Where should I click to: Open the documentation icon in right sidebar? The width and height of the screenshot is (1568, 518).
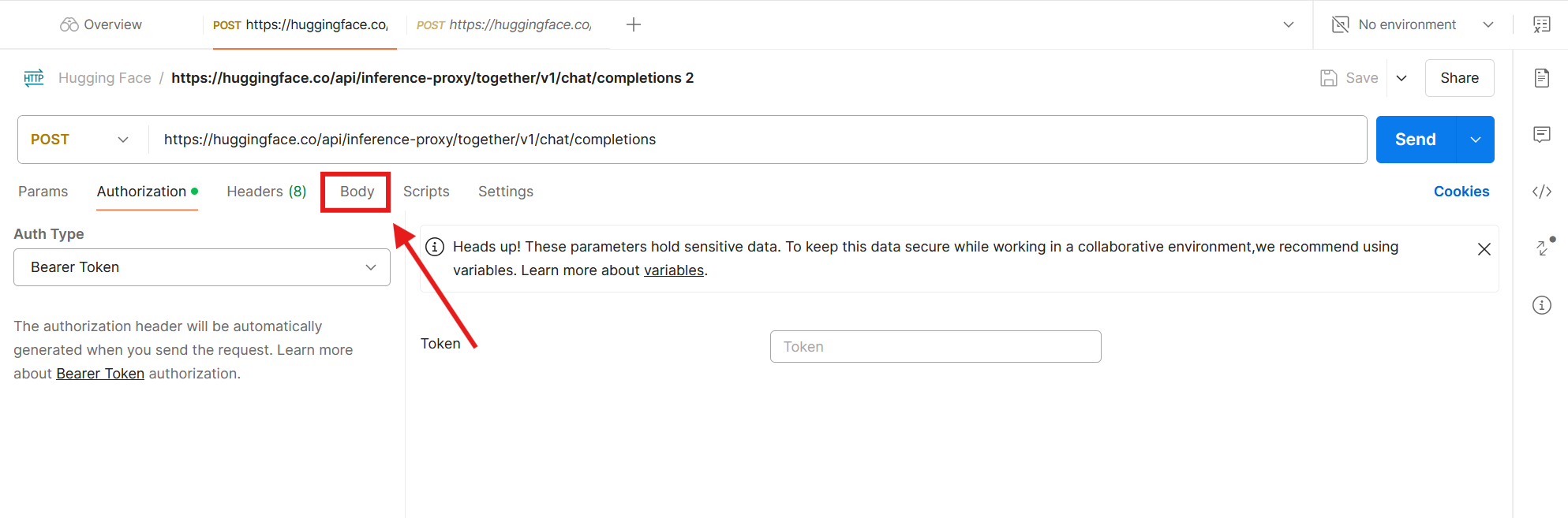tap(1542, 78)
